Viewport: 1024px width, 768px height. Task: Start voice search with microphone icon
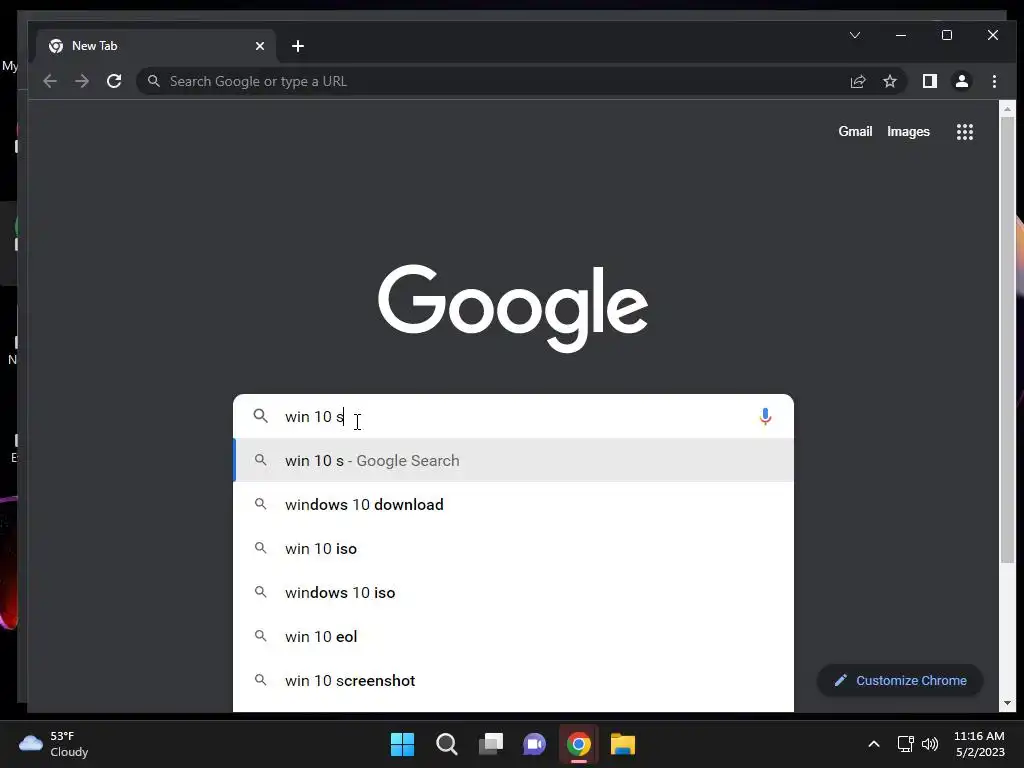(765, 417)
